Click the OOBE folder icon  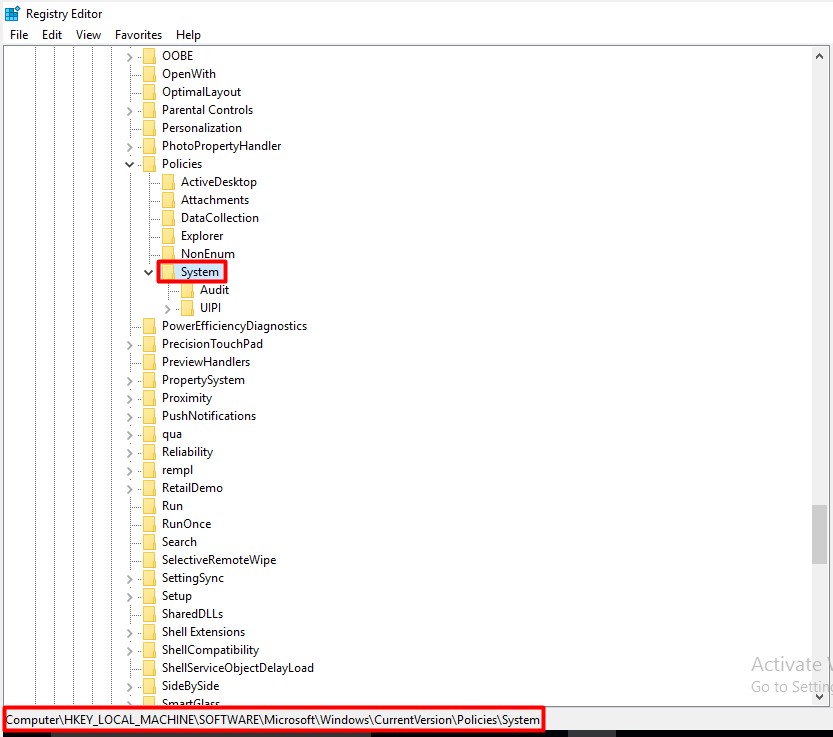coord(150,56)
